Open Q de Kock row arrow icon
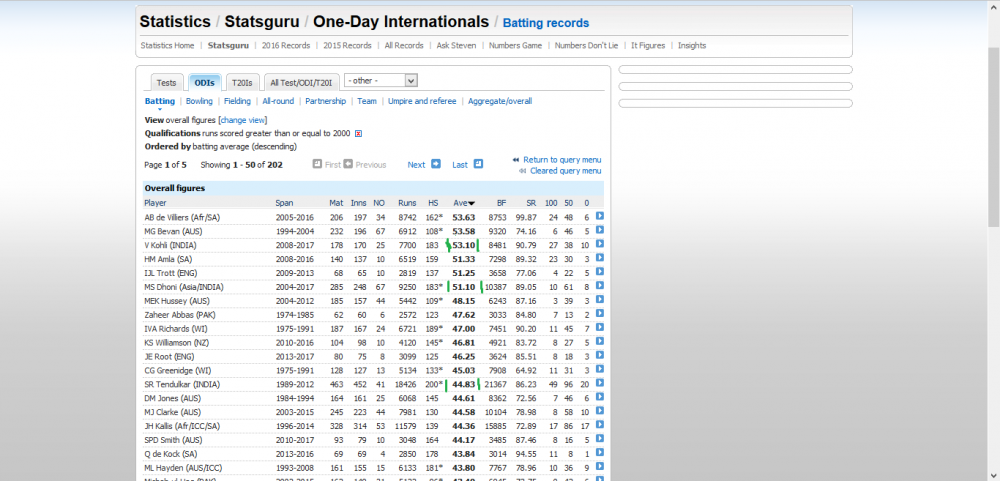 599,452
